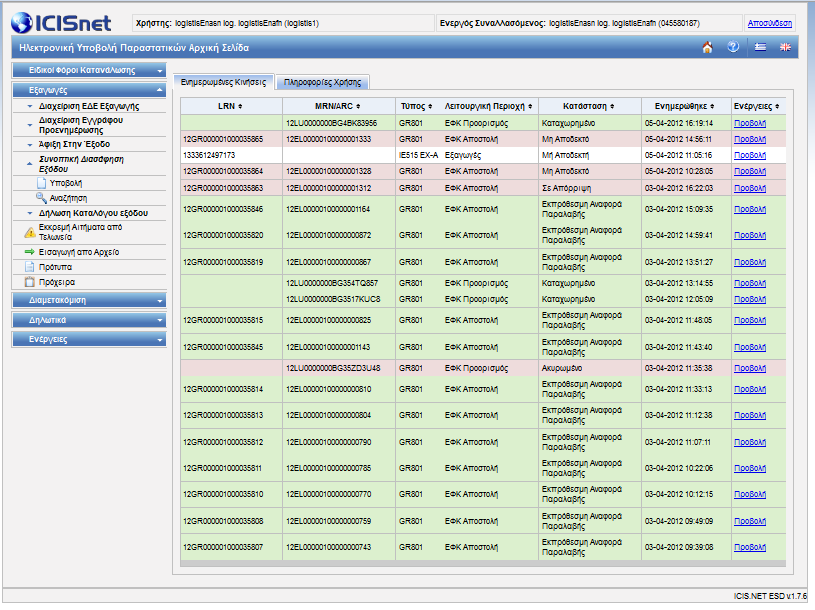Screen dimensions: 815x610
Task: Click the Πρόχειρα drafts icon
Action: tap(30, 282)
